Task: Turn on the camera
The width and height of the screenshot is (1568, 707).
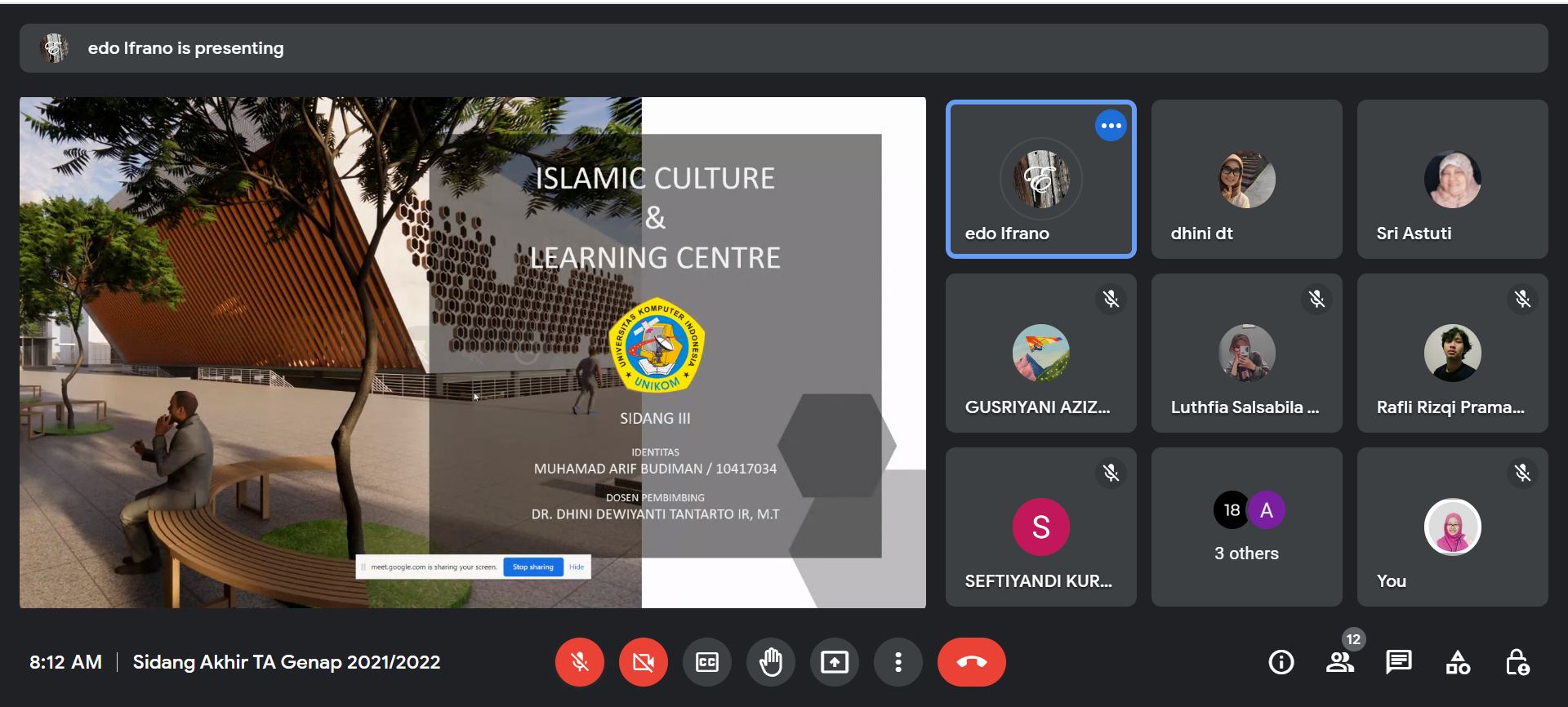Action: (643, 662)
